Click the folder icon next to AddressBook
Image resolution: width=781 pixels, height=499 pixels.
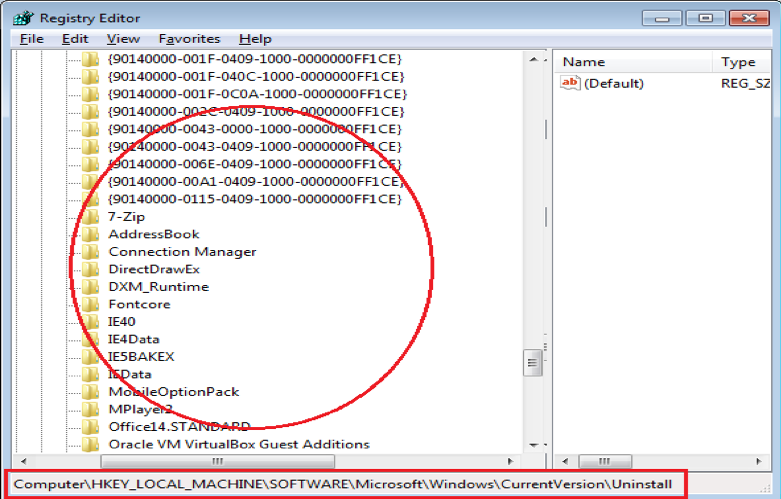(x=91, y=234)
